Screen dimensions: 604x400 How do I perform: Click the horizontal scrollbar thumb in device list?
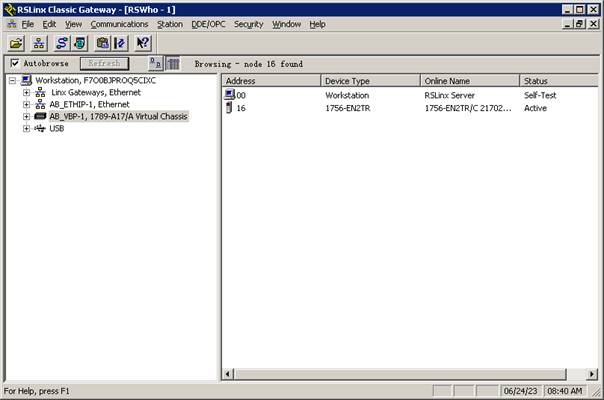coord(400,374)
